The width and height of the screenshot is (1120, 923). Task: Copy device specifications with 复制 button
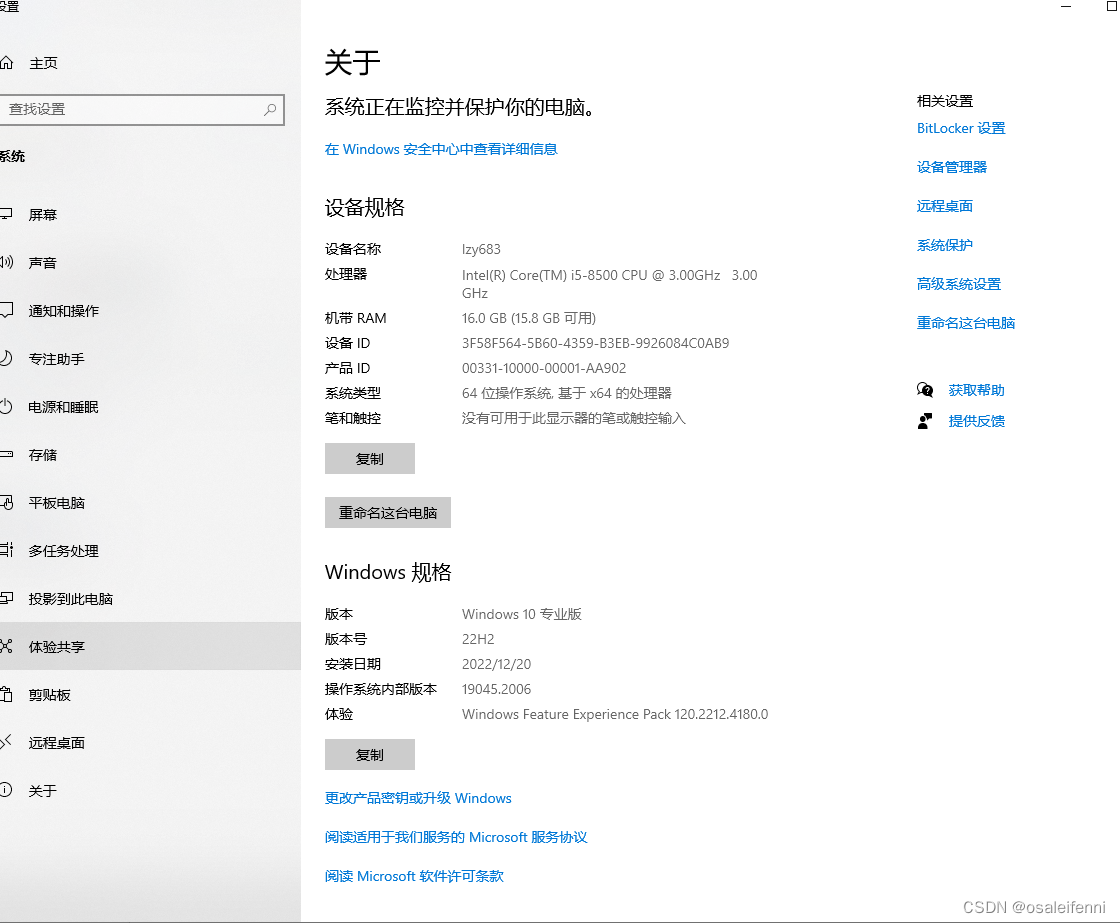coord(369,459)
